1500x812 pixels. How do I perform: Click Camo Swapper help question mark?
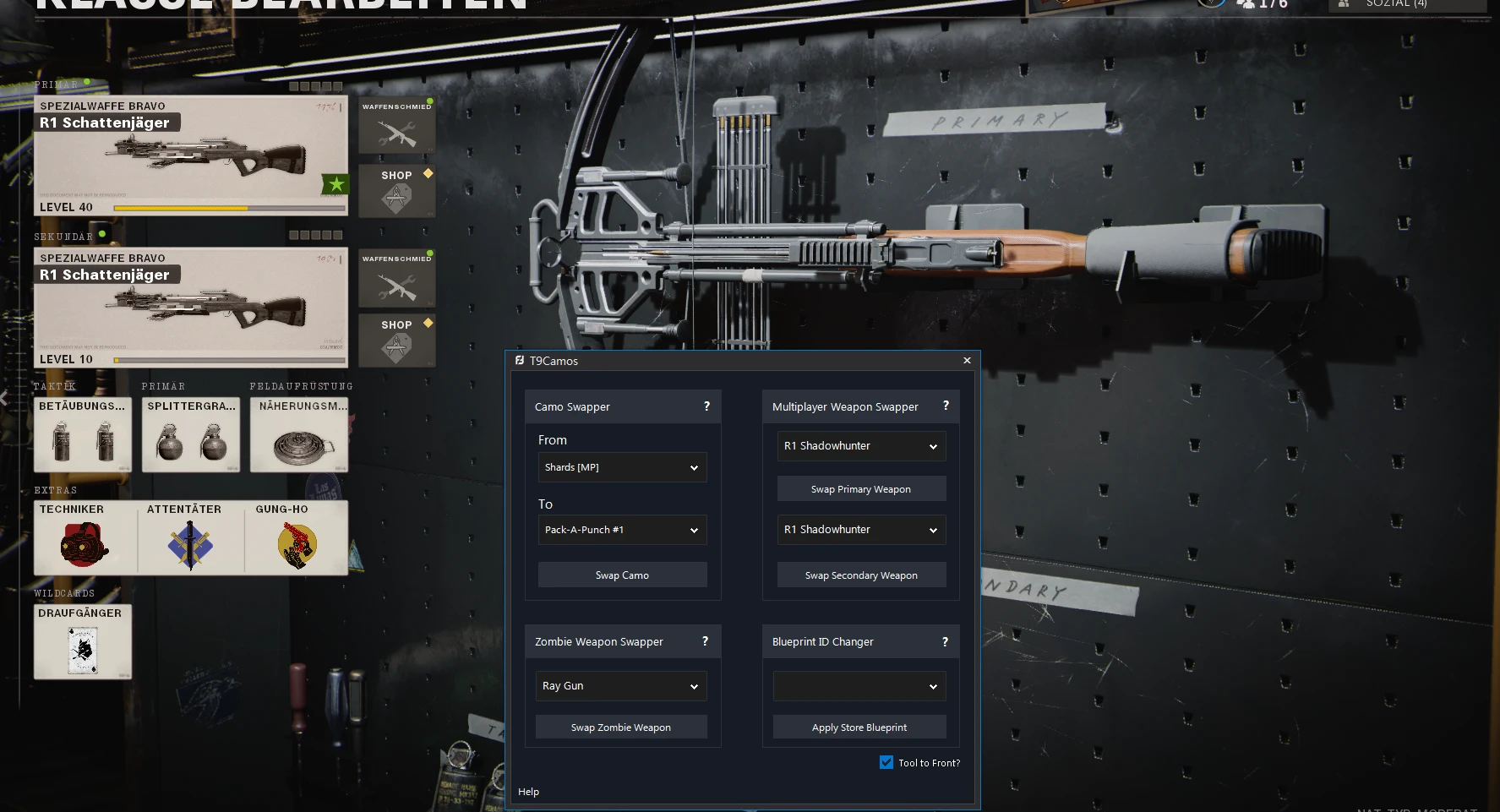pyautogui.click(x=706, y=406)
